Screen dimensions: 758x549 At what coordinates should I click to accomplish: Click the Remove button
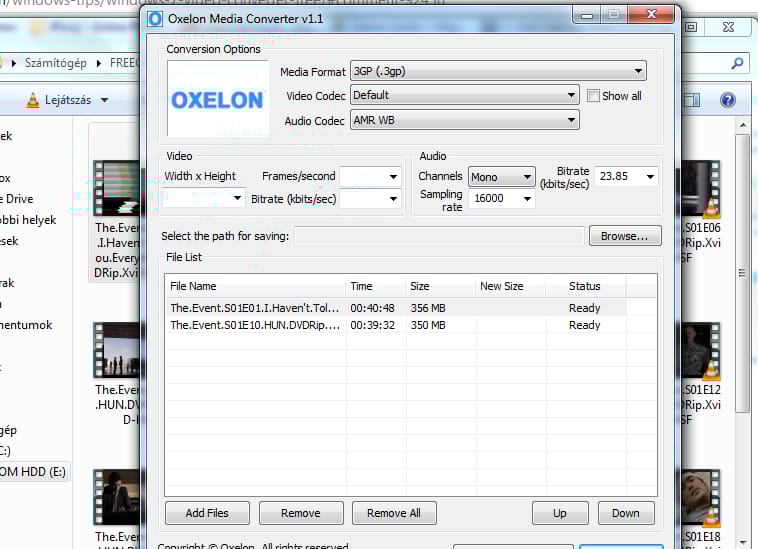pyautogui.click(x=301, y=513)
